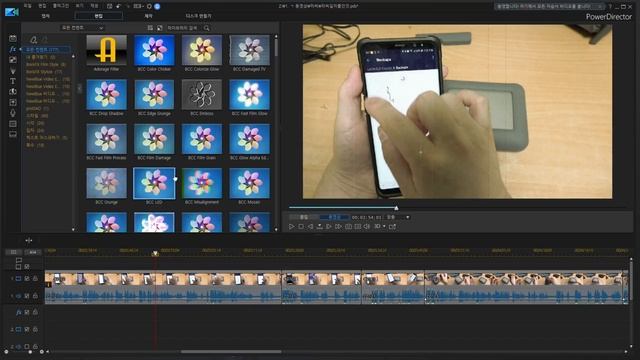The width and height of the screenshot is (640, 360).
Task: Open the 3D mode dropdown arrow
Action: 384,226
